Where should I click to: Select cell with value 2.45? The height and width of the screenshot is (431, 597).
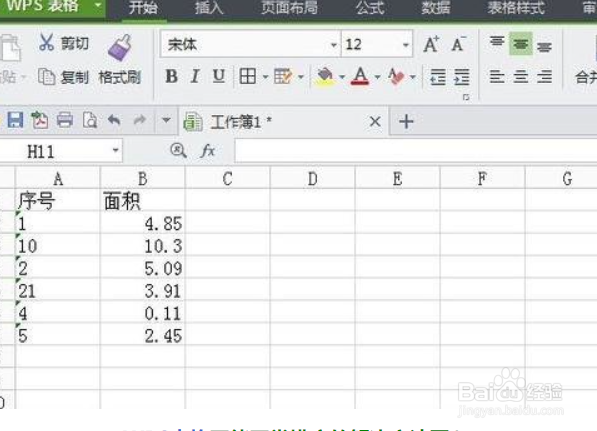[142, 335]
